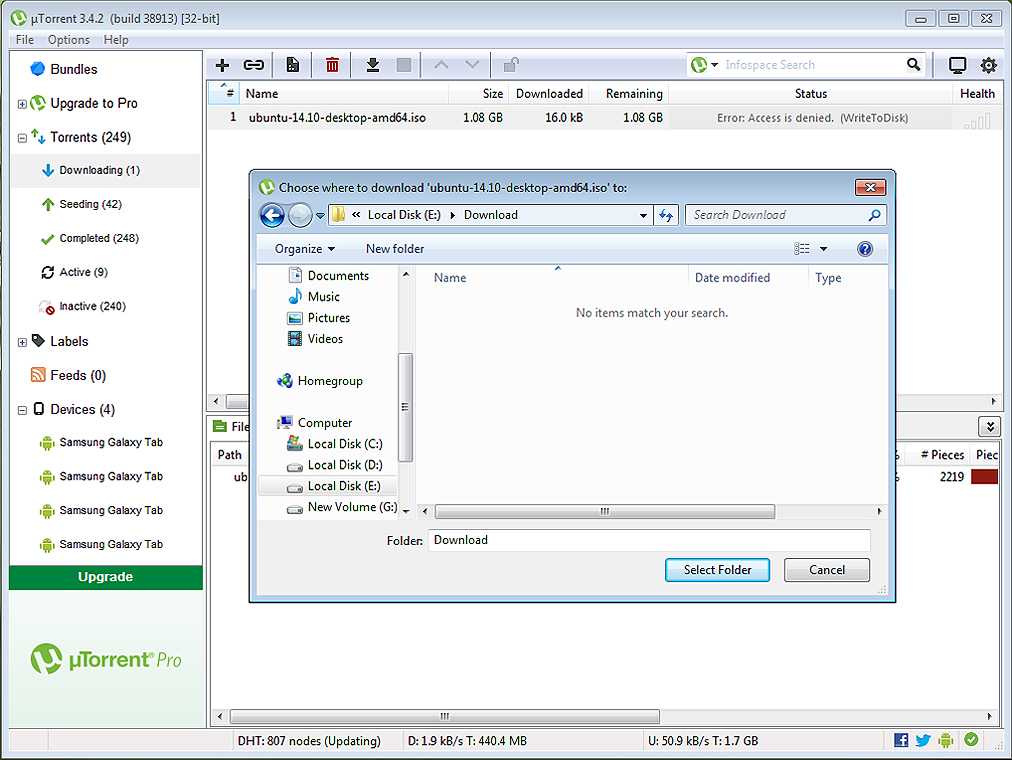Screen dimensions: 1012x760
Task: Click the Add Torrent plus icon
Action: [x=223, y=65]
